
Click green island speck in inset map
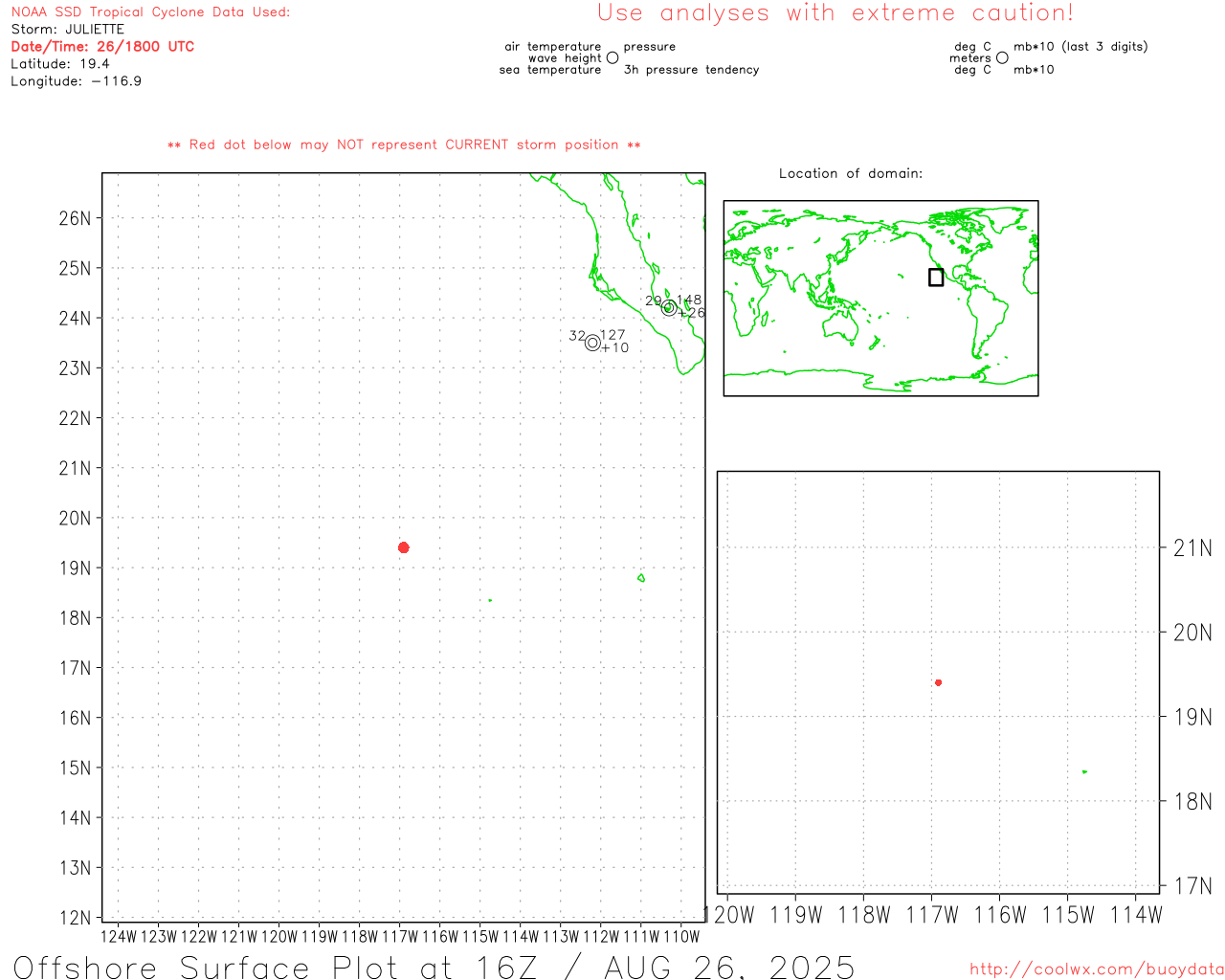[1084, 771]
